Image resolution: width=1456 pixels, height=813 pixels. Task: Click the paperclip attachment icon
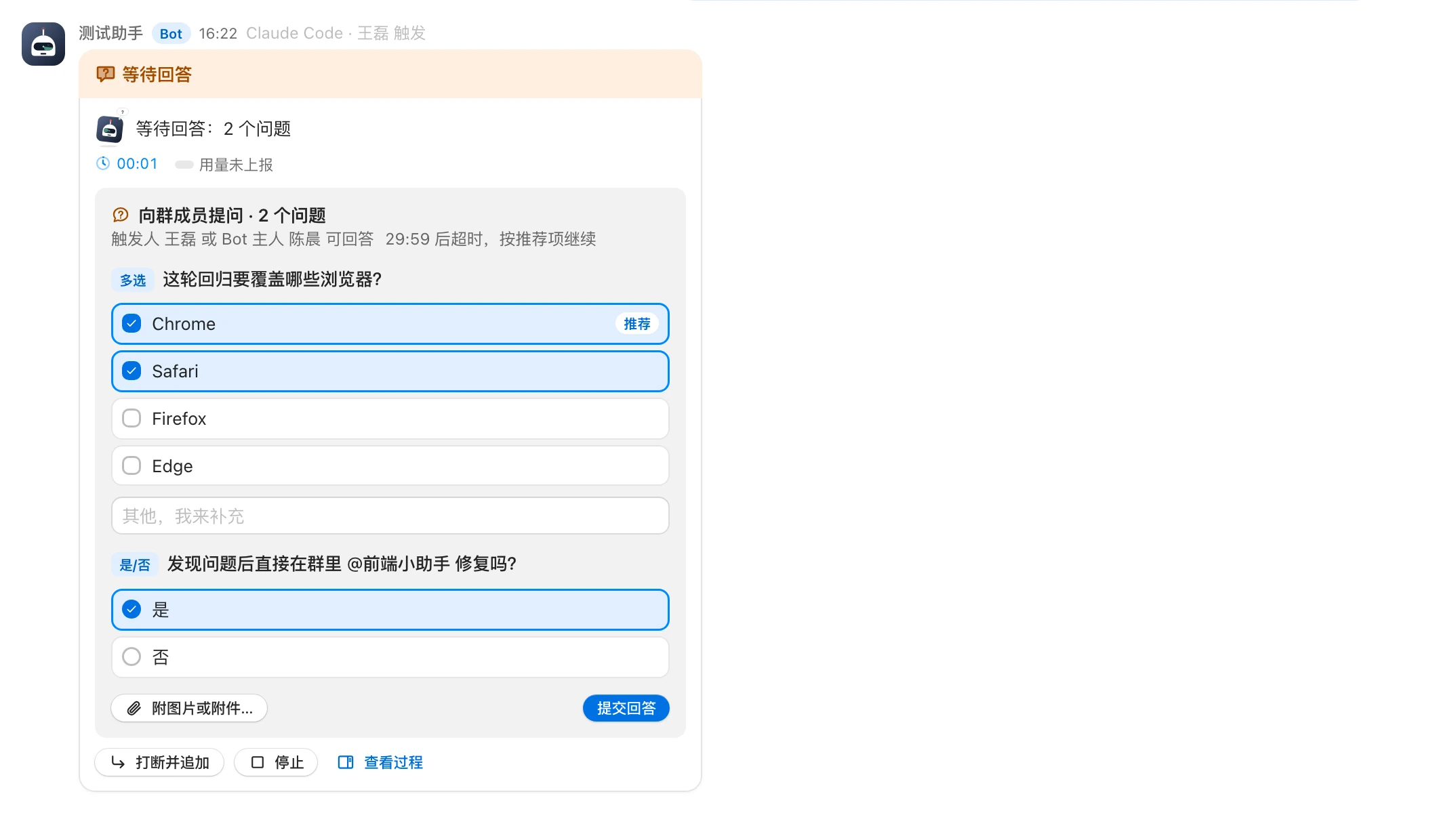pos(134,709)
